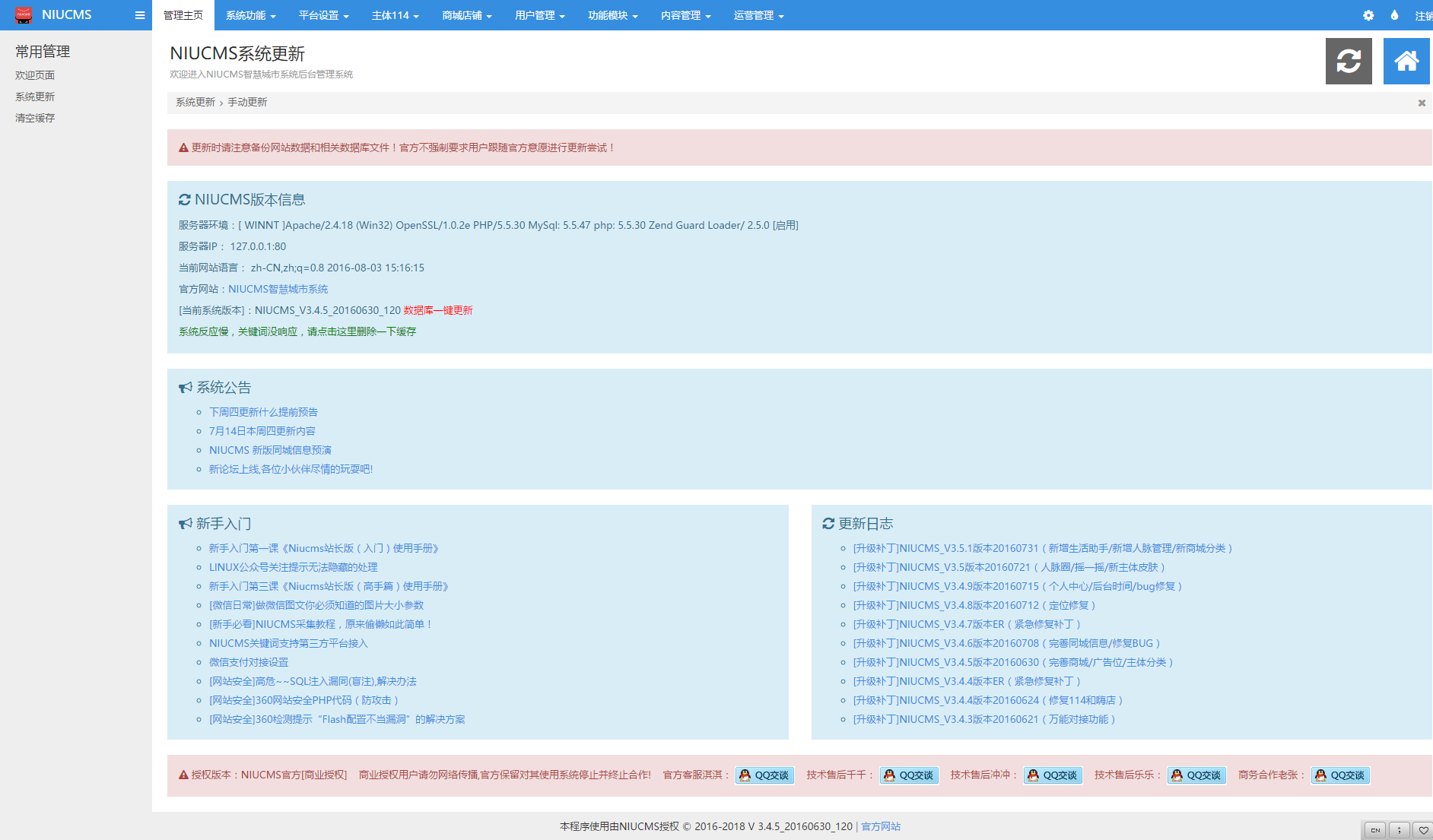Screen dimensions: 1433x840
Task: Toggle sidebar with the hamburger menu icon
Action: point(140,15)
